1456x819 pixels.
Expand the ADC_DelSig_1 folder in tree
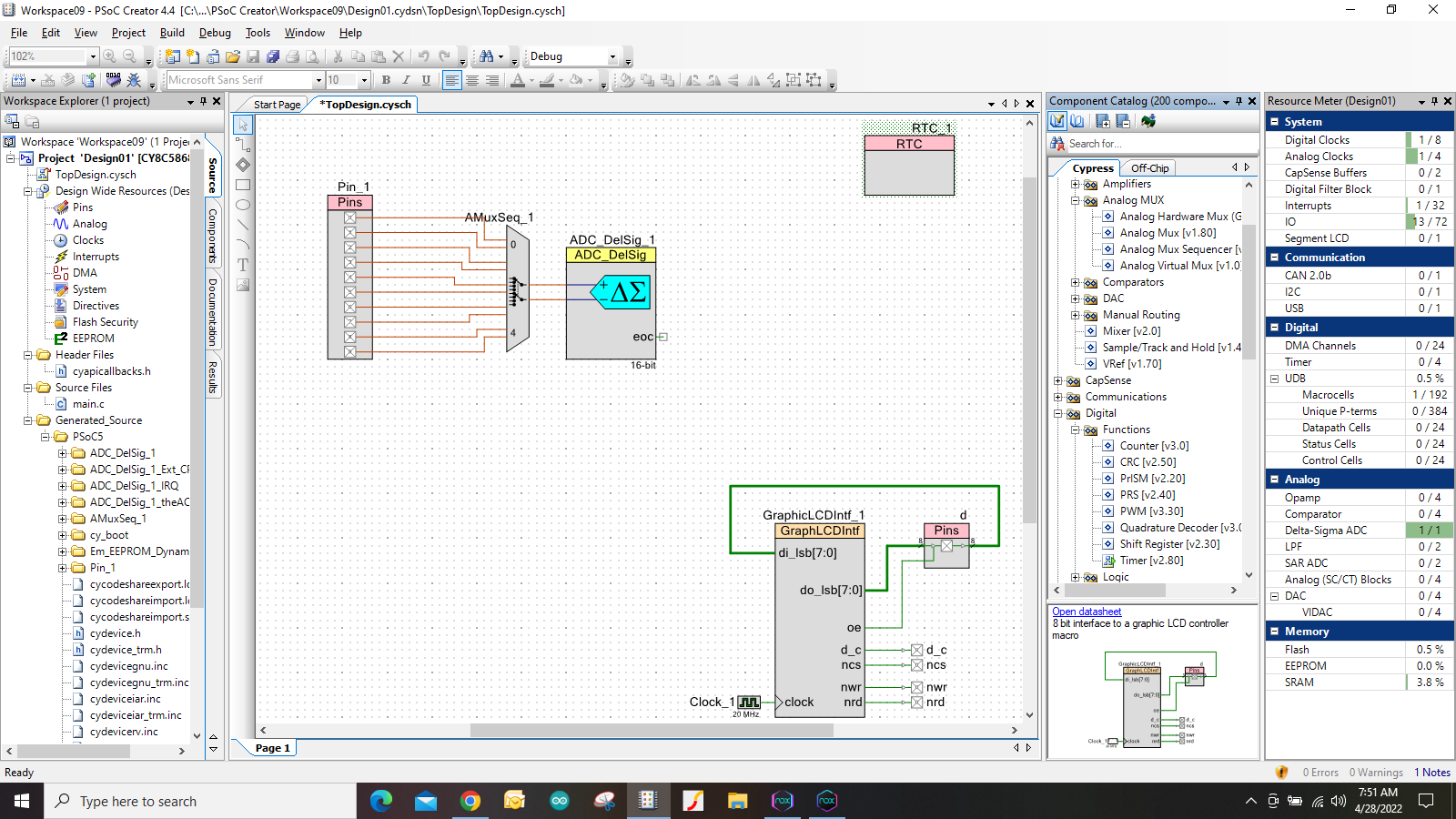point(62,453)
